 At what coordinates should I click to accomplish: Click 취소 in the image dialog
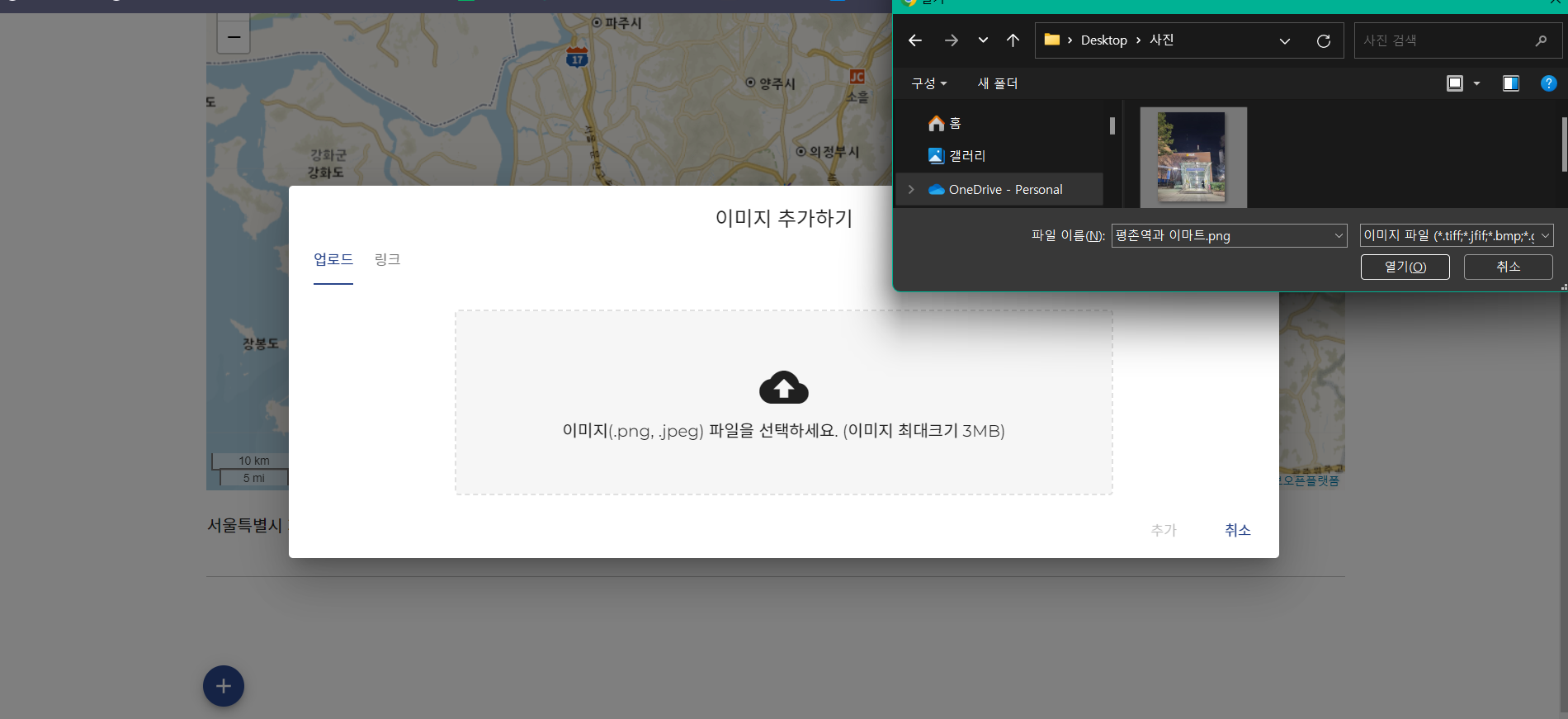coord(1237,530)
